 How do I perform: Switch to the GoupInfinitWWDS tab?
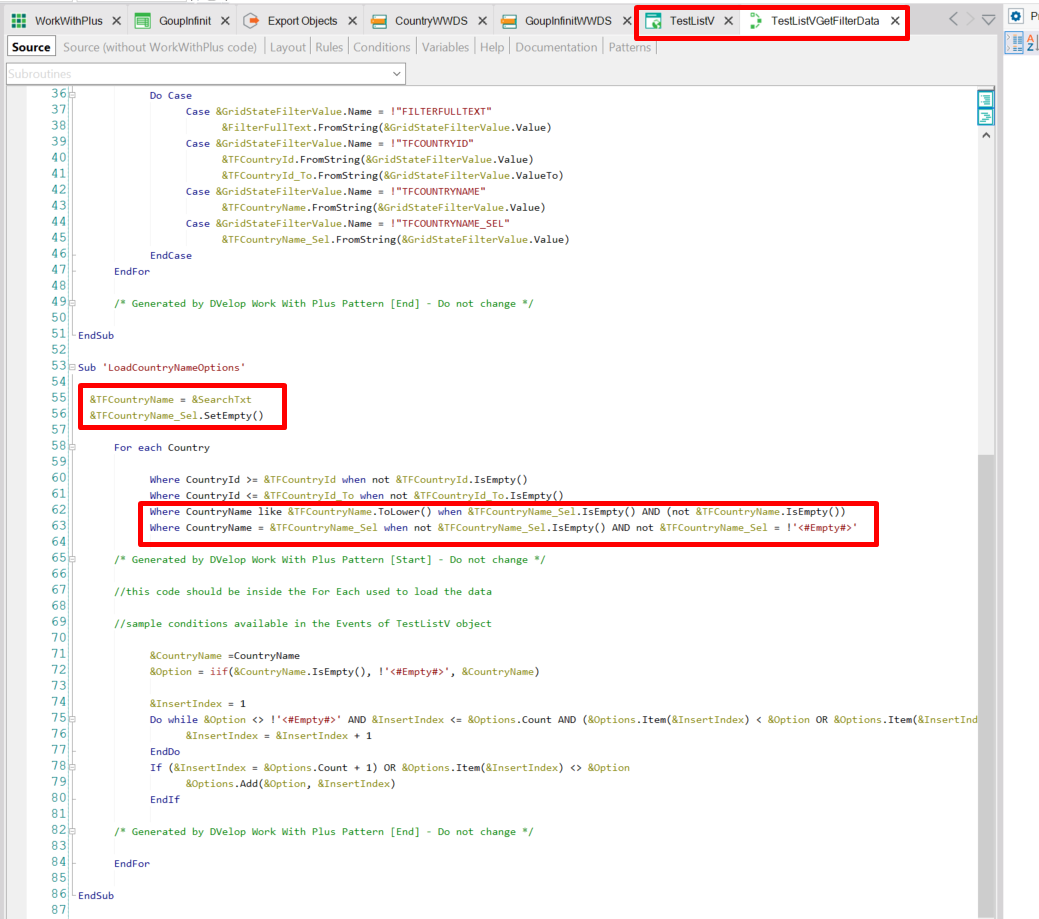[x=568, y=21]
